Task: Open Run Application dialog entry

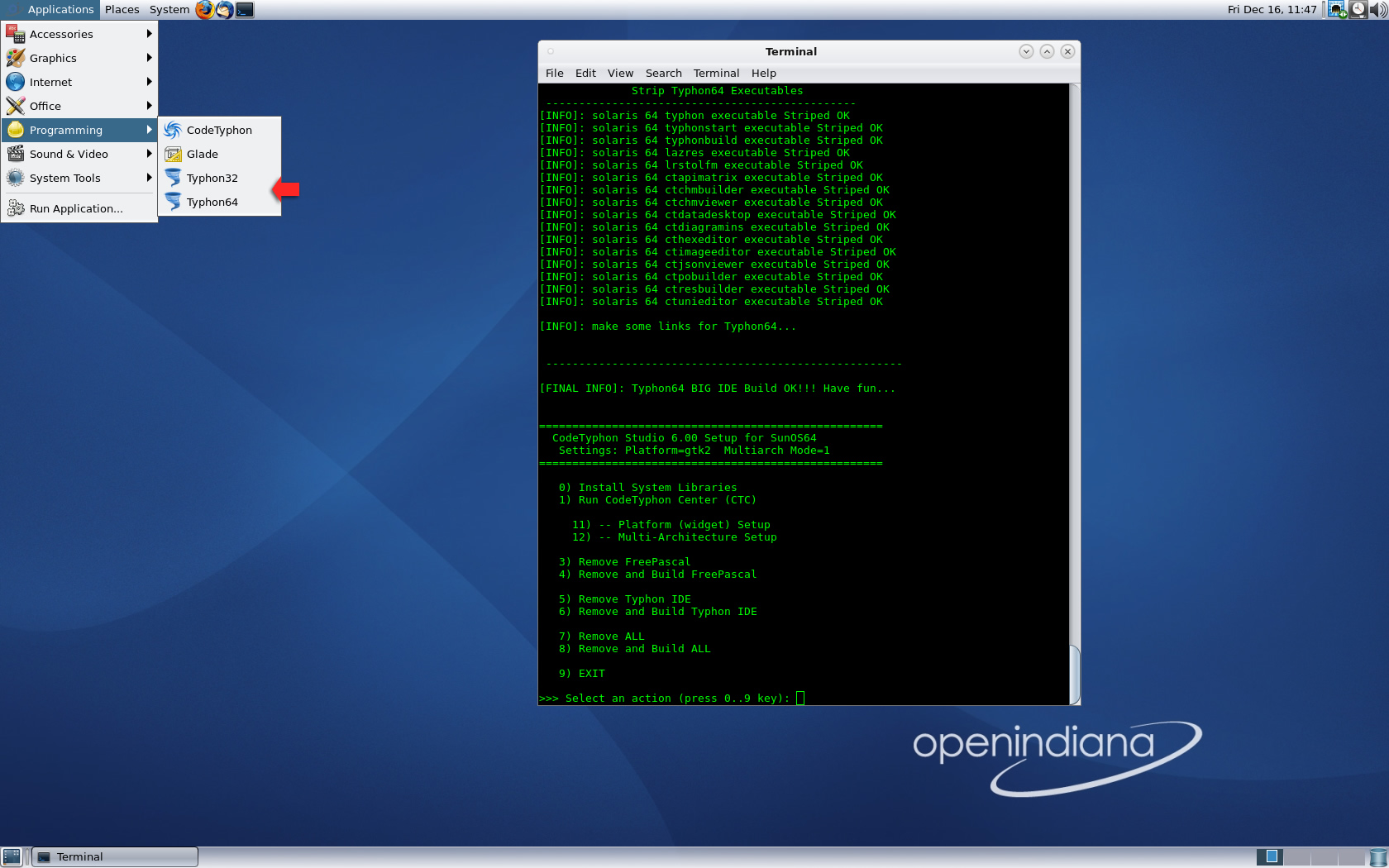Action: click(x=79, y=208)
